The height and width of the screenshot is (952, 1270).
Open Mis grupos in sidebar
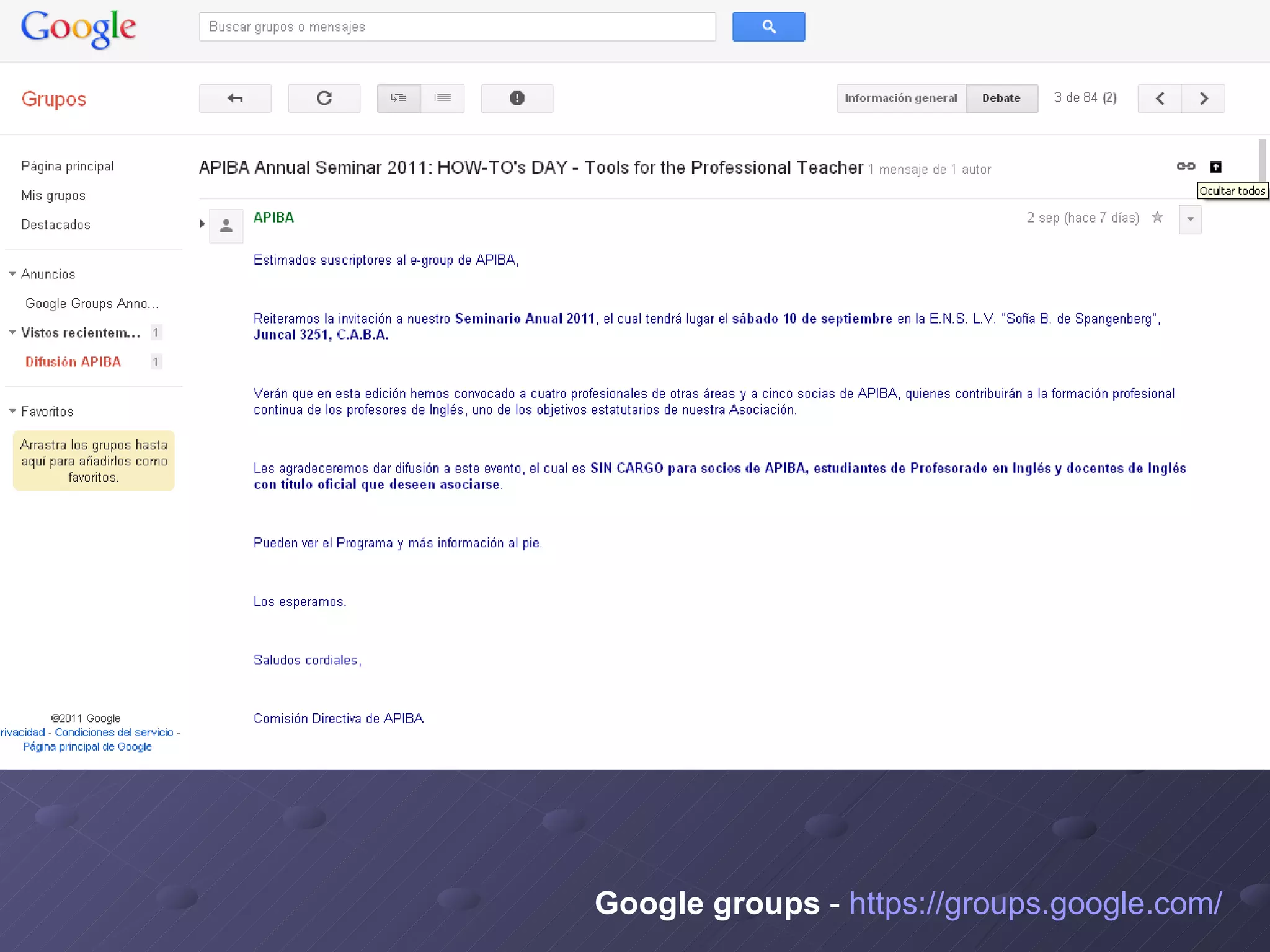coord(53,195)
